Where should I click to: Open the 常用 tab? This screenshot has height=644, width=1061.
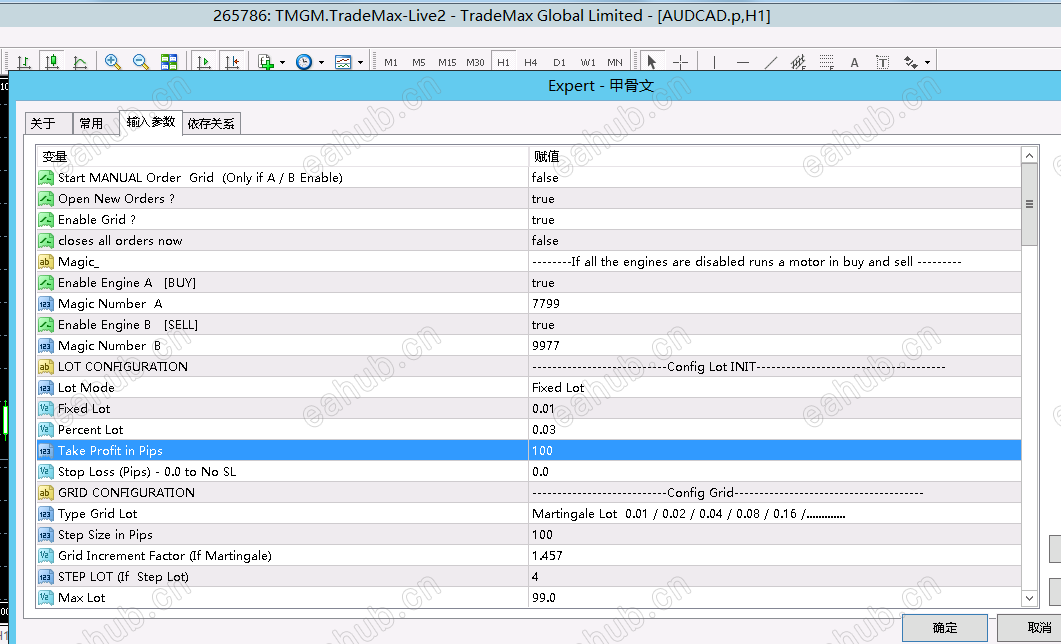[96, 123]
